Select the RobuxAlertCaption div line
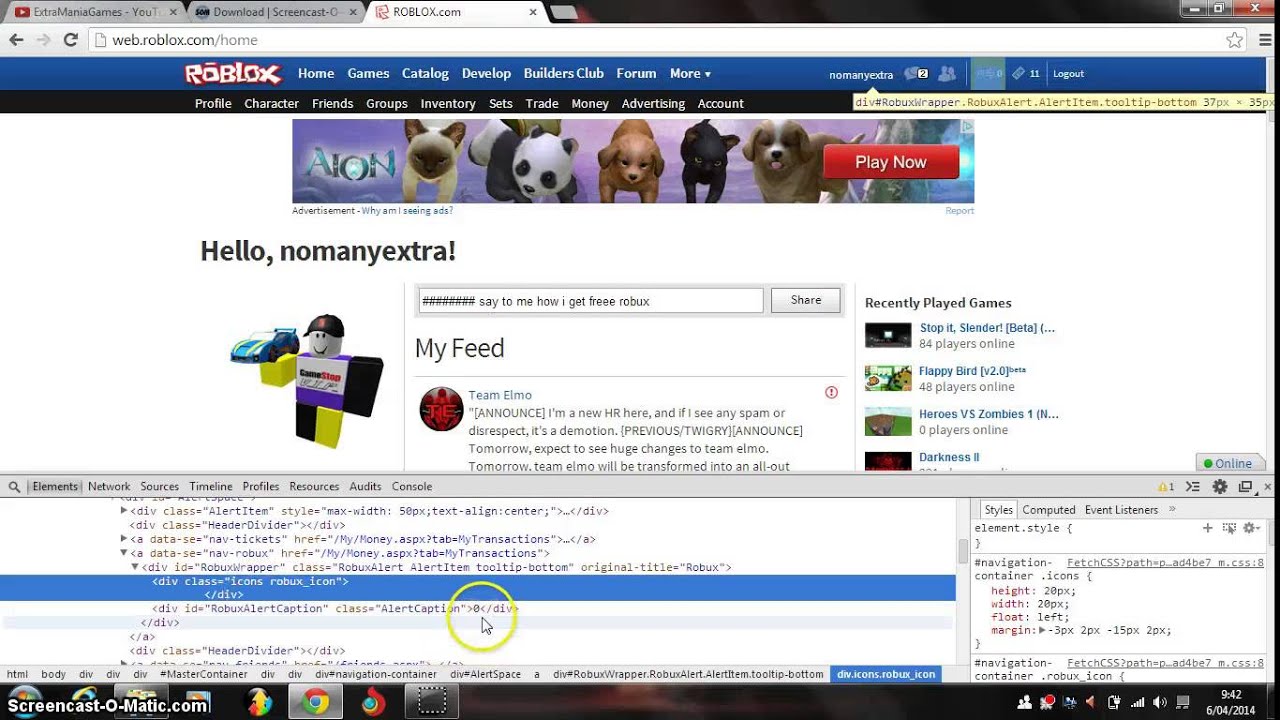 [x=335, y=608]
